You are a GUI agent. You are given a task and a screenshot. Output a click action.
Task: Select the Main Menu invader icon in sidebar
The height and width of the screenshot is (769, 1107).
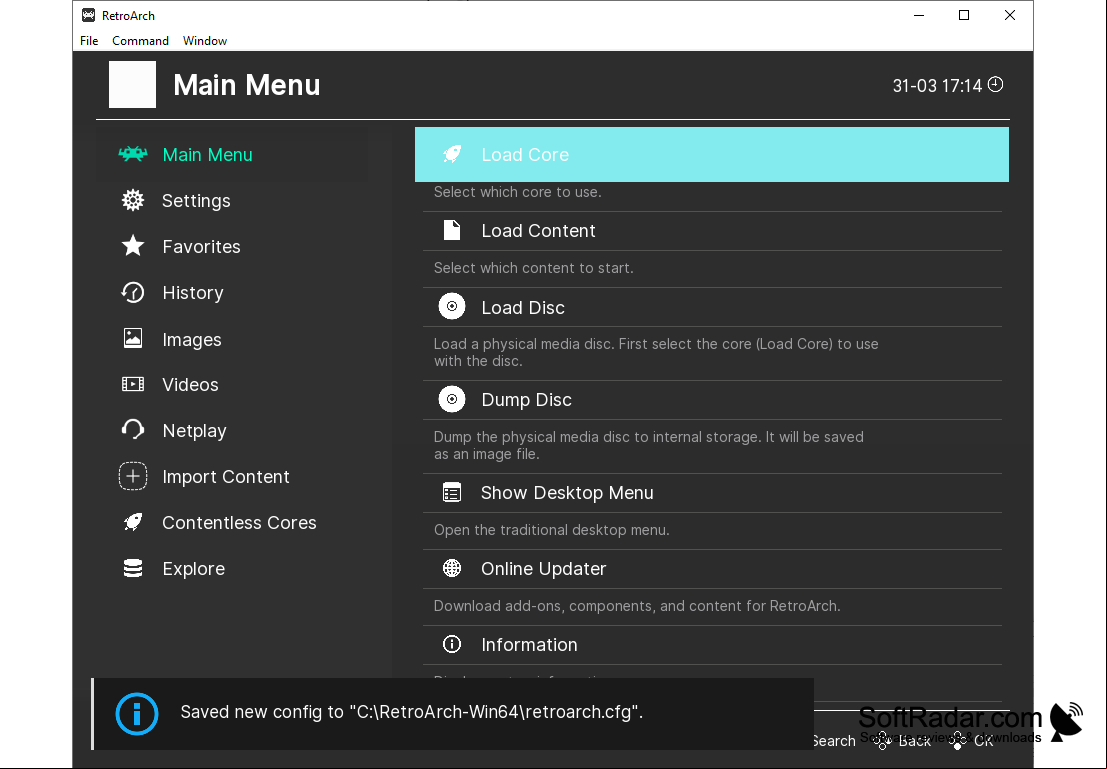(x=133, y=154)
